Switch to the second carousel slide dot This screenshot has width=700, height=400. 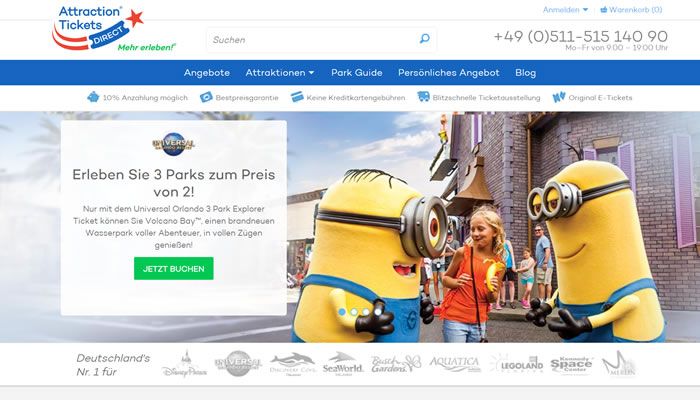(x=353, y=312)
